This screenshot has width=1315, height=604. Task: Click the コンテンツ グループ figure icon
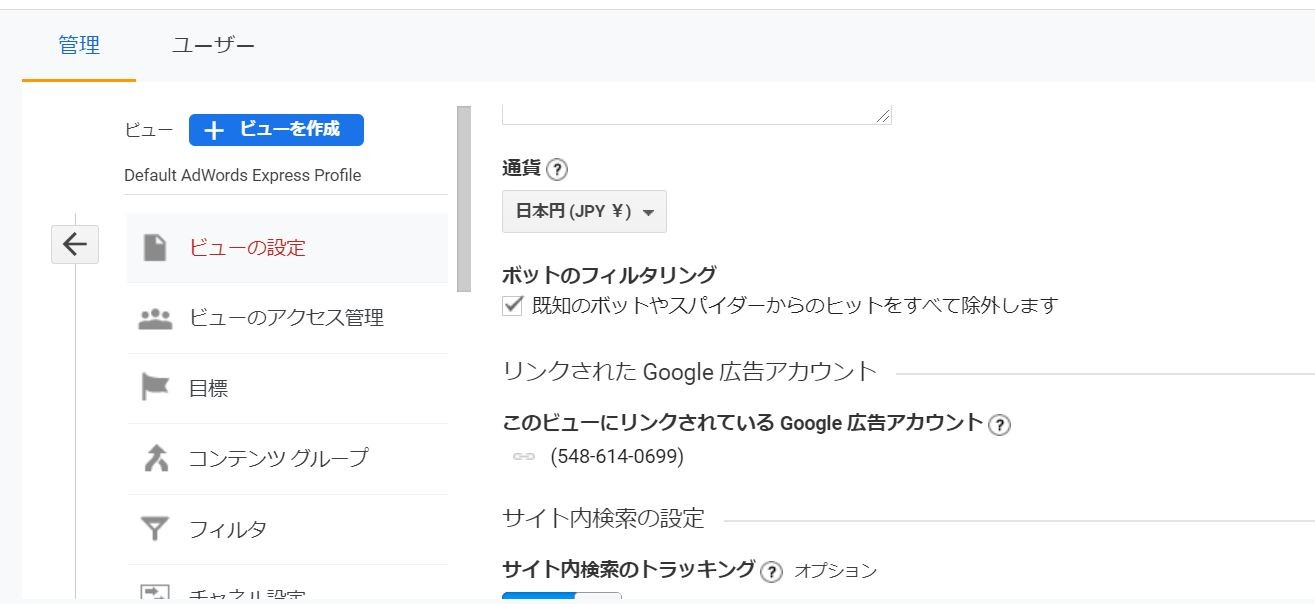coord(156,458)
